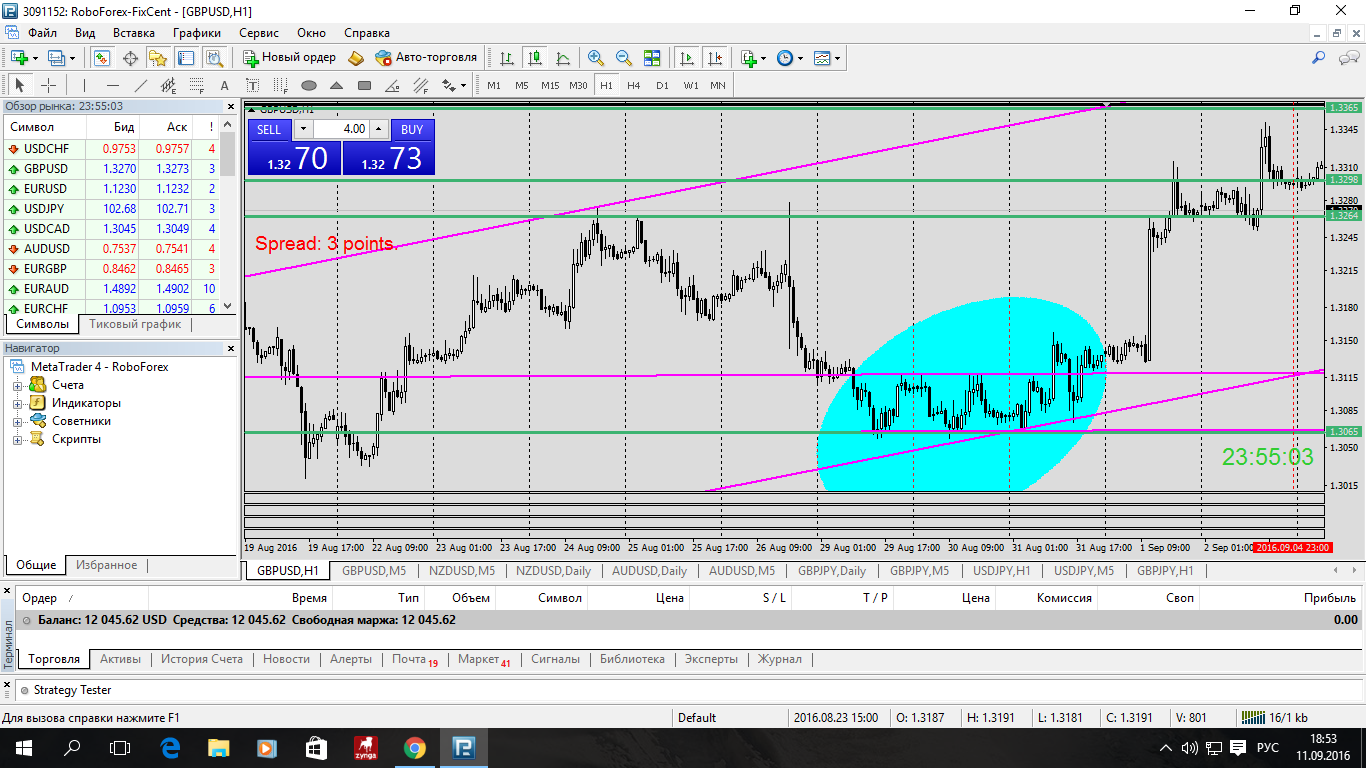Open the Profiles toolbar icon

56,58
